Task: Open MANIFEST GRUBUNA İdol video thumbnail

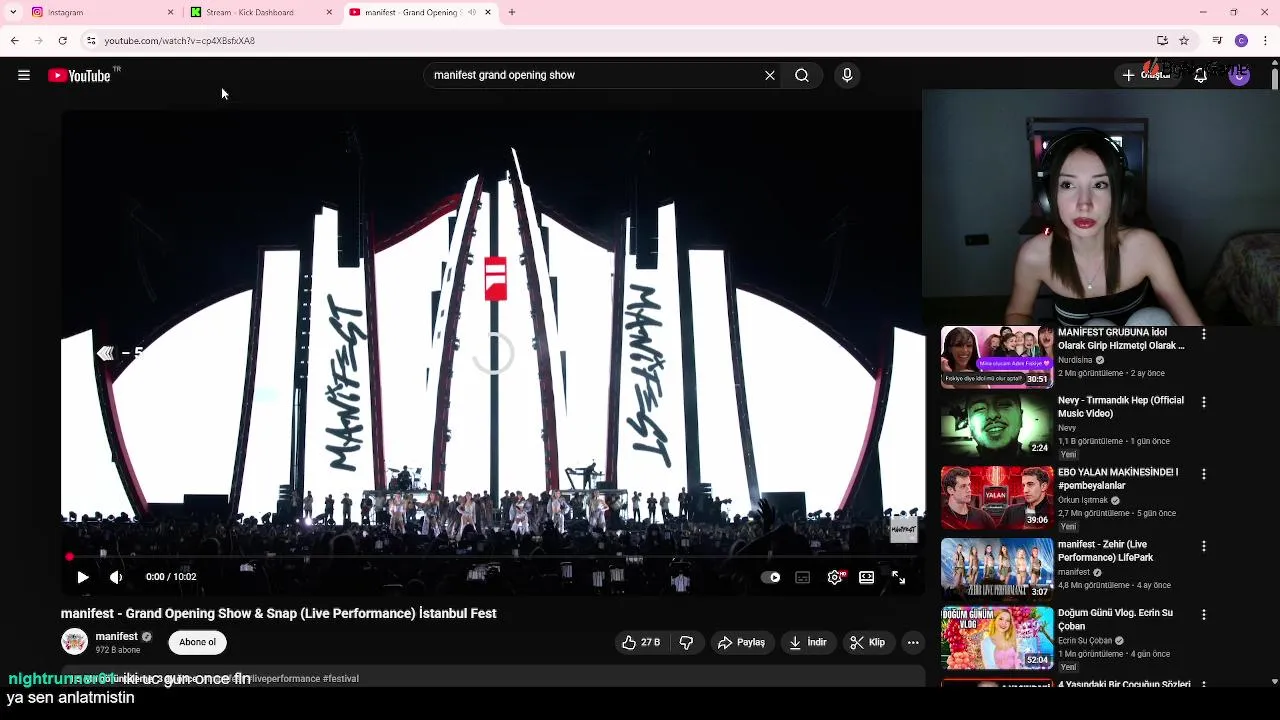Action: [x=996, y=356]
